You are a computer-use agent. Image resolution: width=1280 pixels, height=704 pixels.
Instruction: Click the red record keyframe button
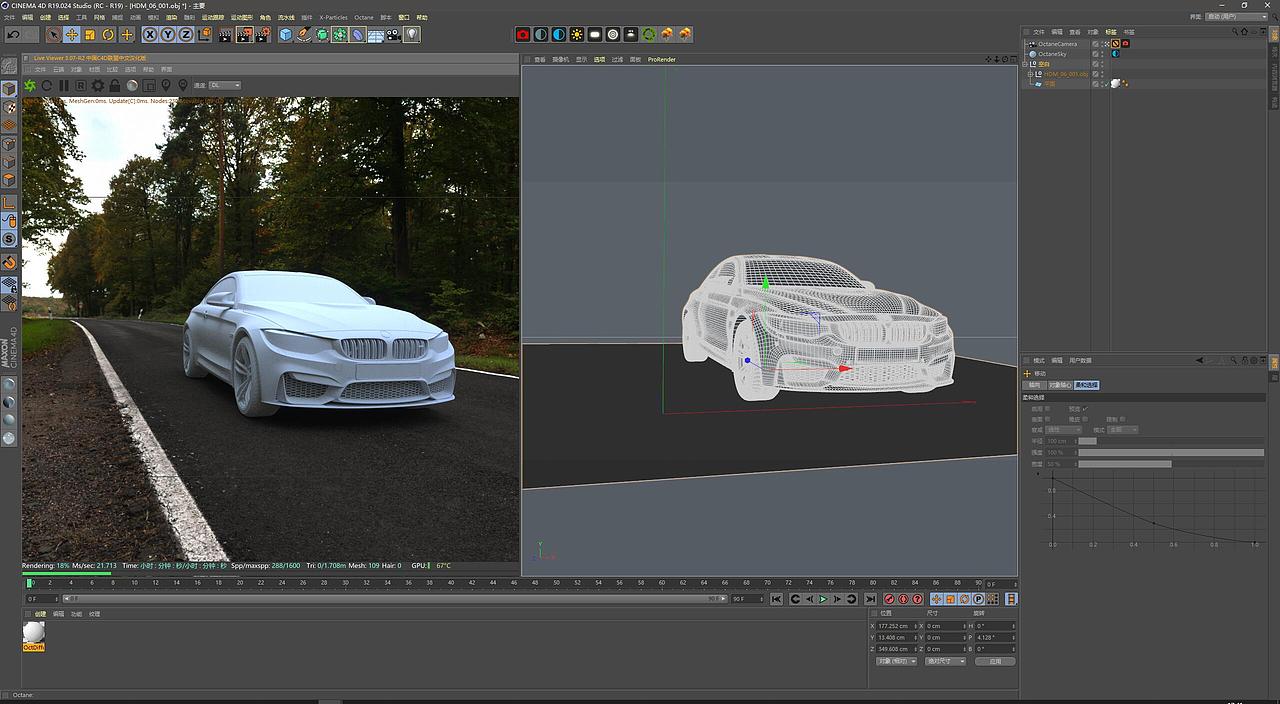coord(889,599)
